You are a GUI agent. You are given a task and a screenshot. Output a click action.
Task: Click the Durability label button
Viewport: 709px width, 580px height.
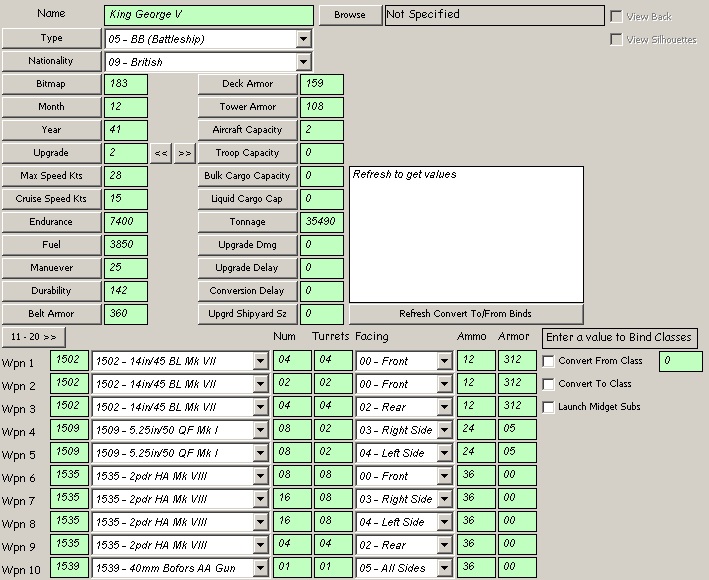tap(52, 291)
